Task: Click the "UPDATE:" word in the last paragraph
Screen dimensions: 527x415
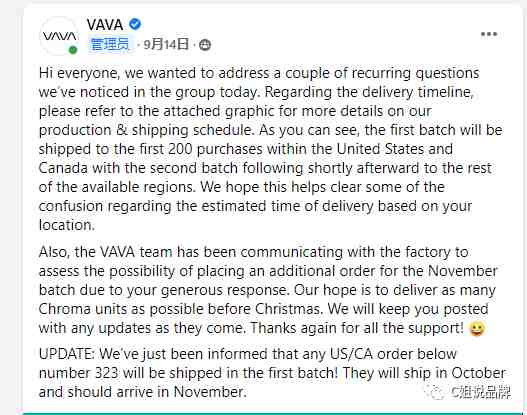Action: pyautogui.click(x=67, y=354)
